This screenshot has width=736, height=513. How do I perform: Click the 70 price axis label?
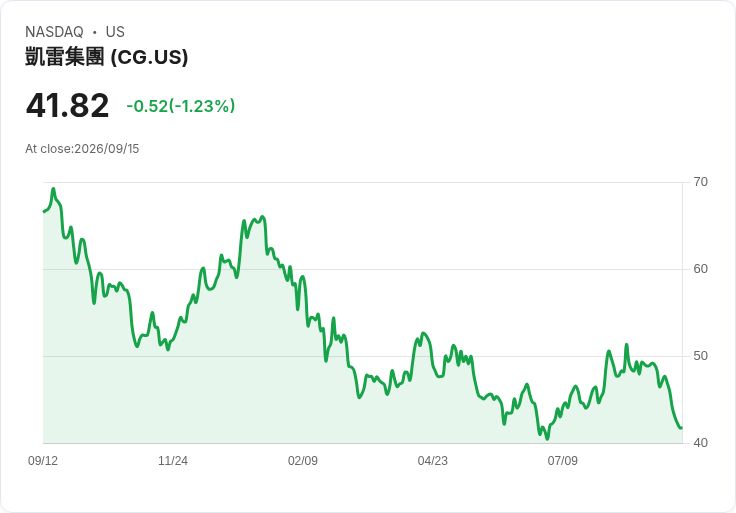[x=700, y=182]
